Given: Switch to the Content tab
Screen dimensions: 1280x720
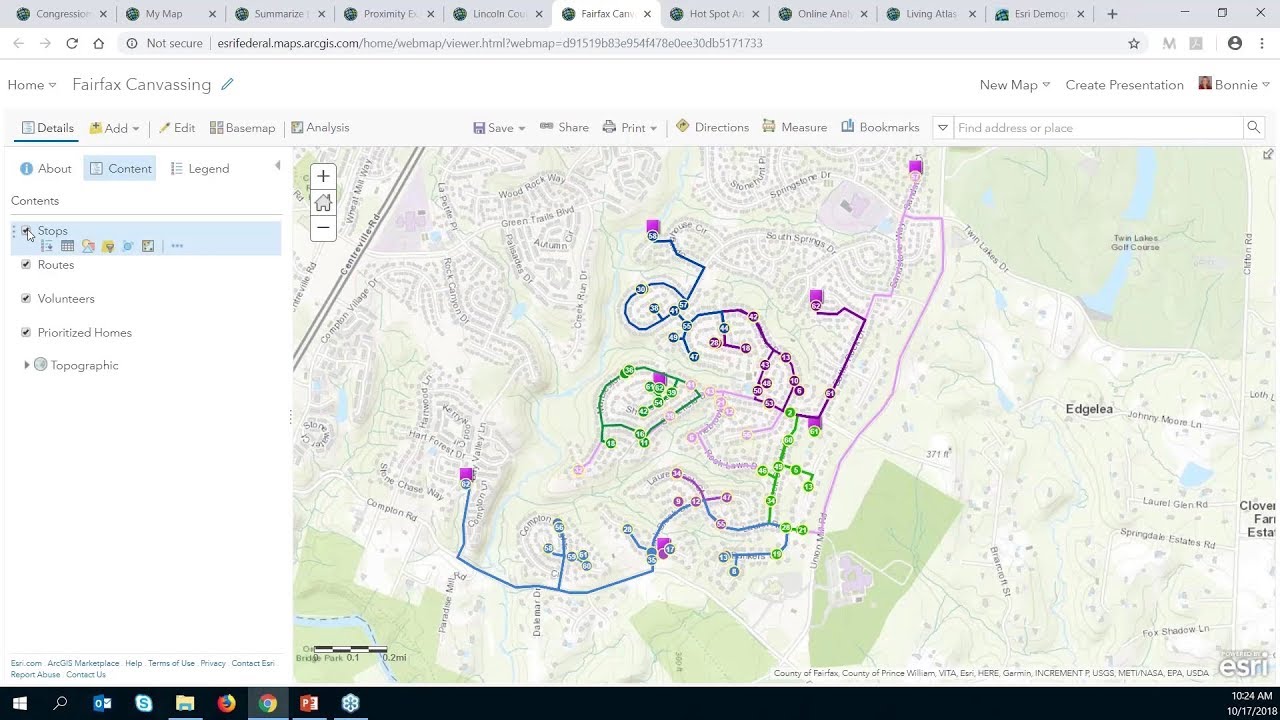Looking at the screenshot, I should [120, 169].
